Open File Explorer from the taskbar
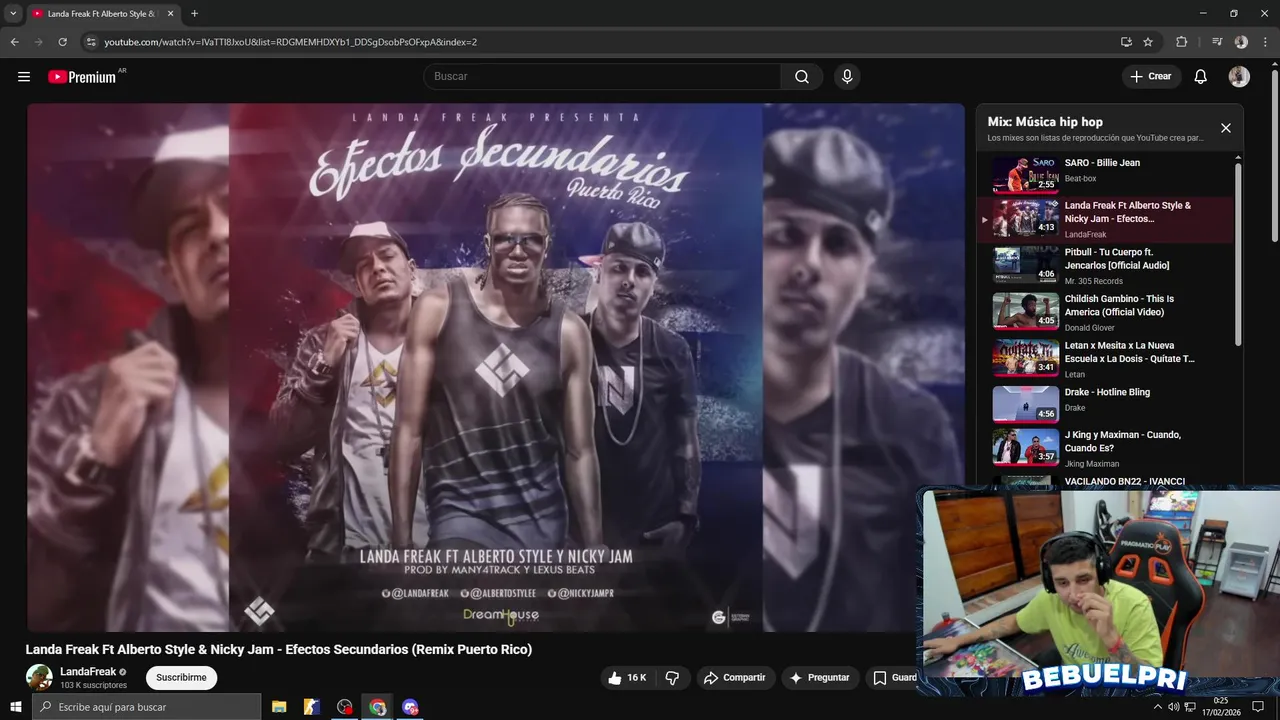Viewport: 1280px width, 720px height. 279,707
